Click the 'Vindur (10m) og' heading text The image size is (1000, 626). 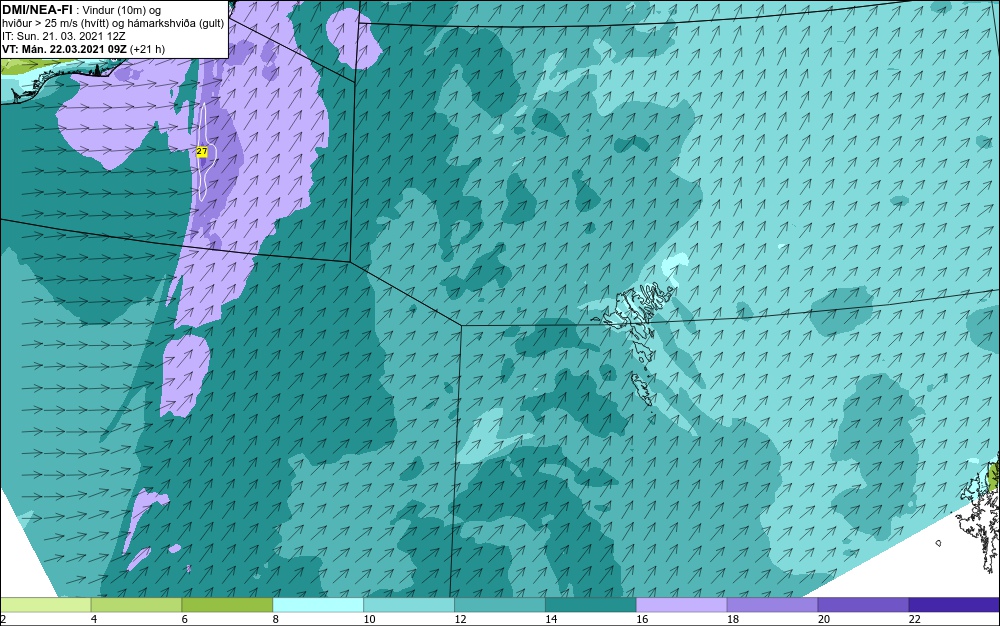(x=122, y=10)
